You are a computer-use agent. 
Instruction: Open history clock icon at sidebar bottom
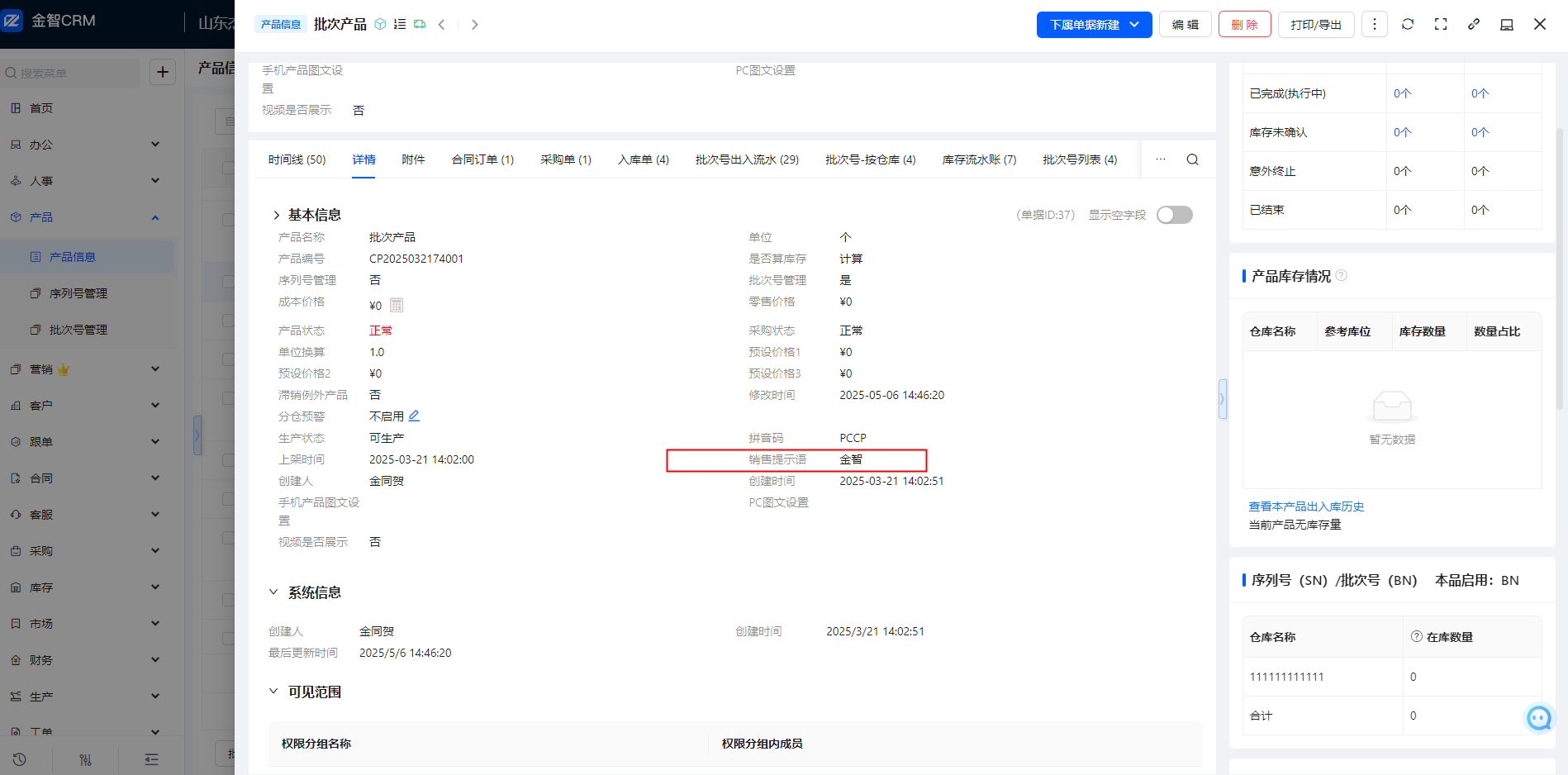pyautogui.click(x=20, y=759)
